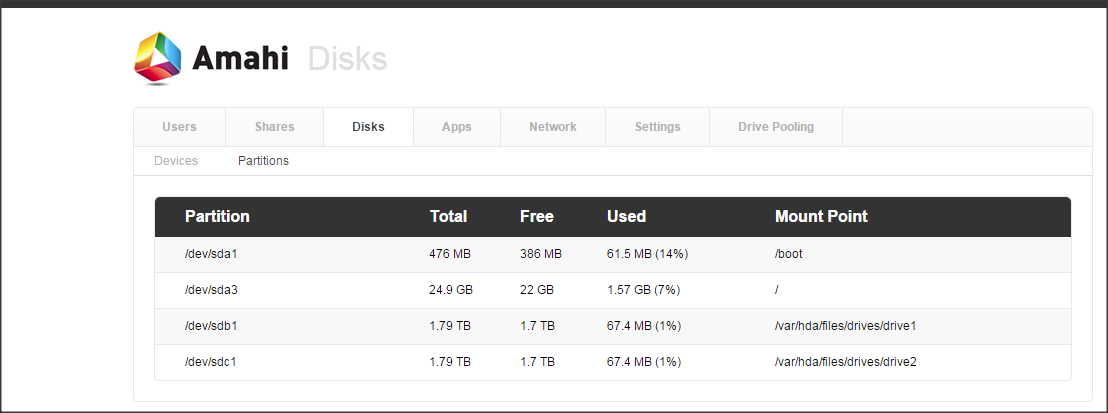The height and width of the screenshot is (413, 1108).
Task: Open the Drive Pooling tab
Action: 776,127
